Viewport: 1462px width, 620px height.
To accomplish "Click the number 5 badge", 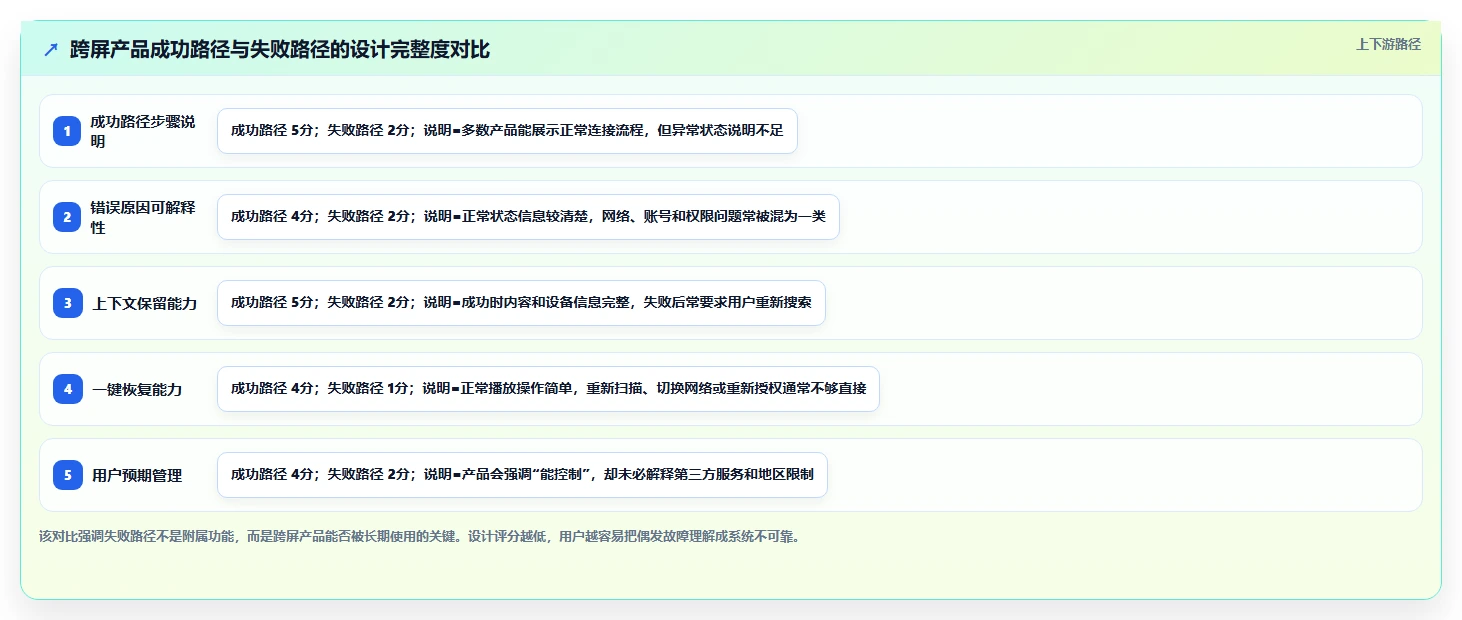I will pyautogui.click(x=68, y=475).
